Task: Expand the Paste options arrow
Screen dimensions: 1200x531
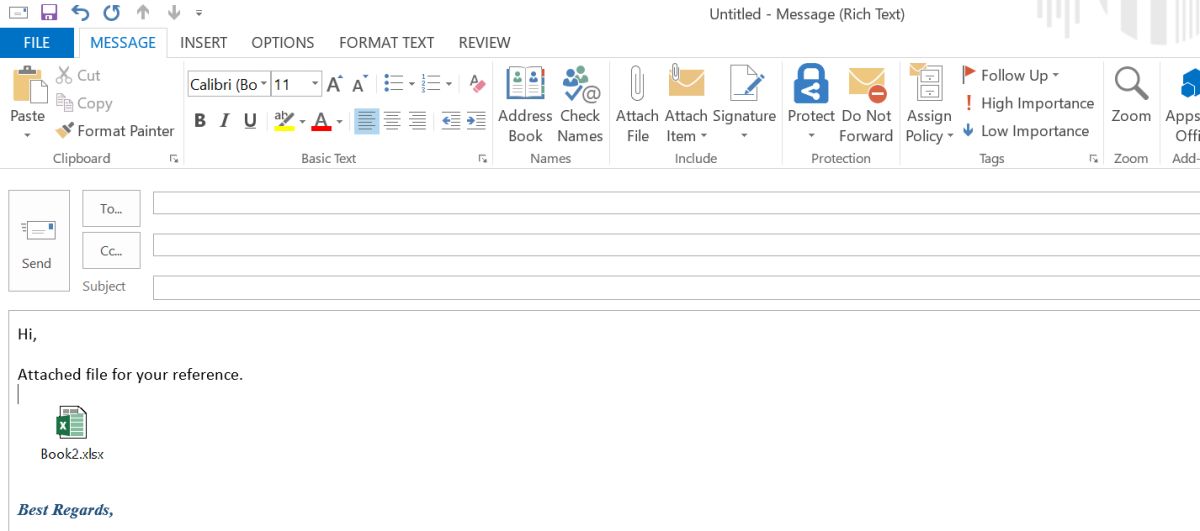Action: pyautogui.click(x=27, y=134)
